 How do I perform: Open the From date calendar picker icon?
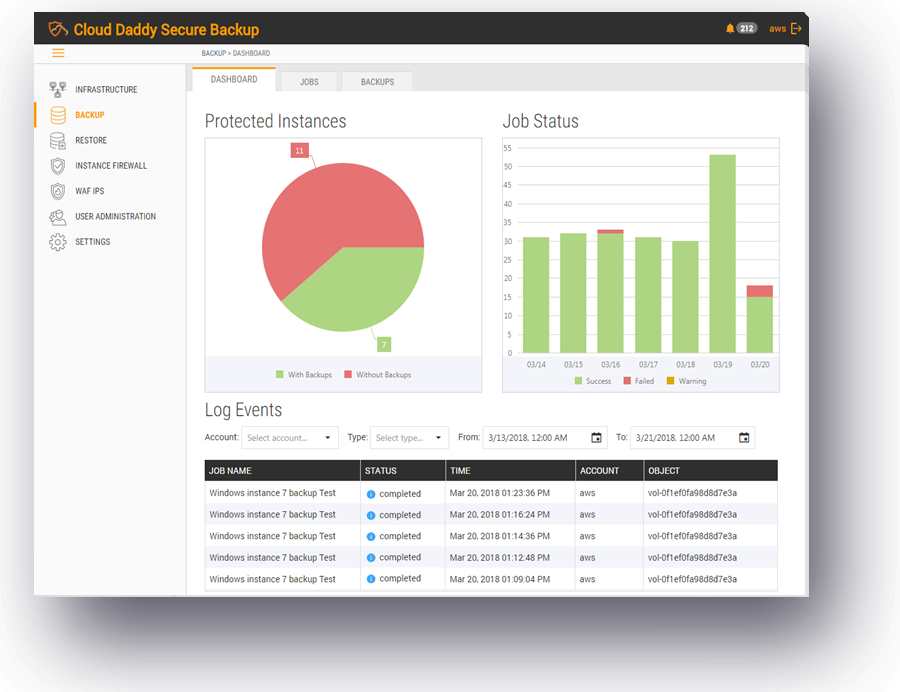tap(596, 438)
